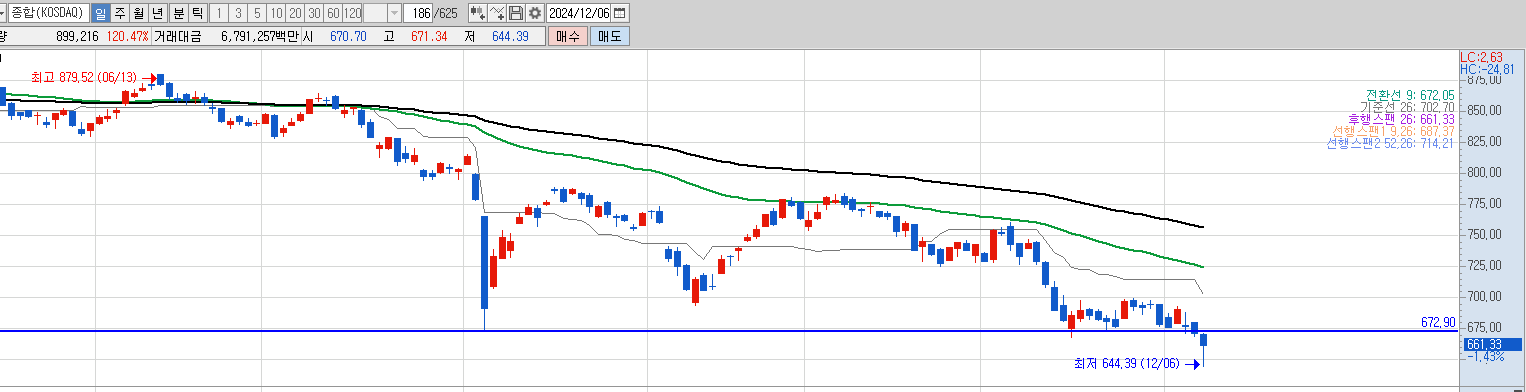Click the 899,216 volume value
Screen dimensions: 1526x392
[77, 36]
